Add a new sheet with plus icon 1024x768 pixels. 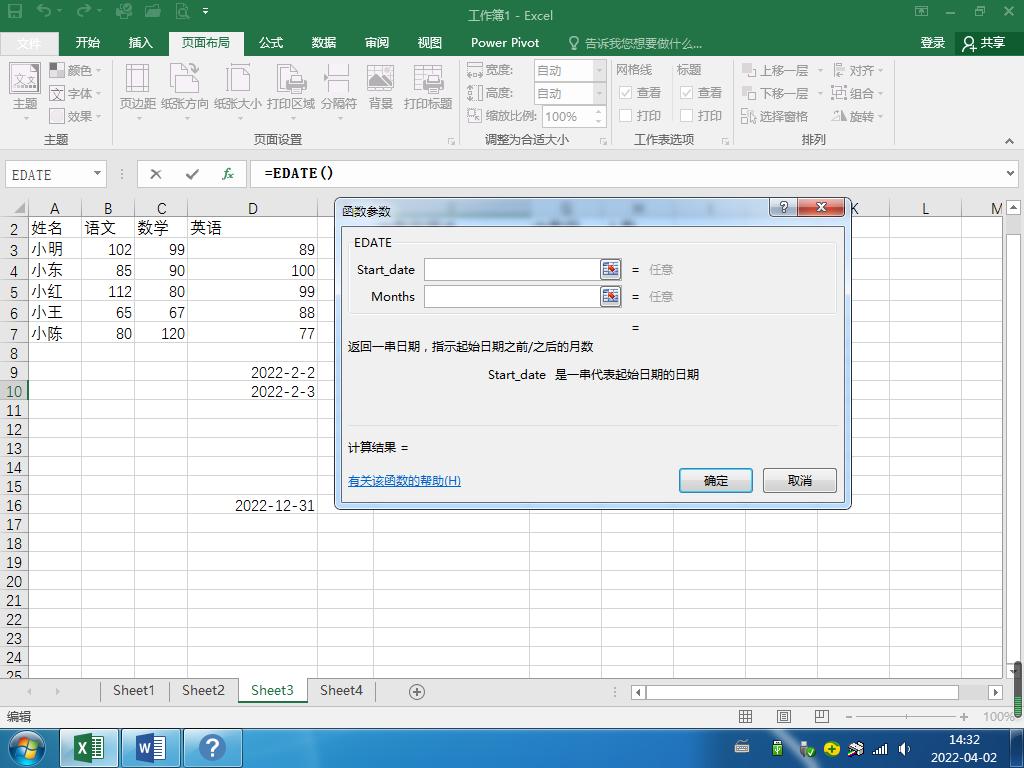click(x=417, y=691)
